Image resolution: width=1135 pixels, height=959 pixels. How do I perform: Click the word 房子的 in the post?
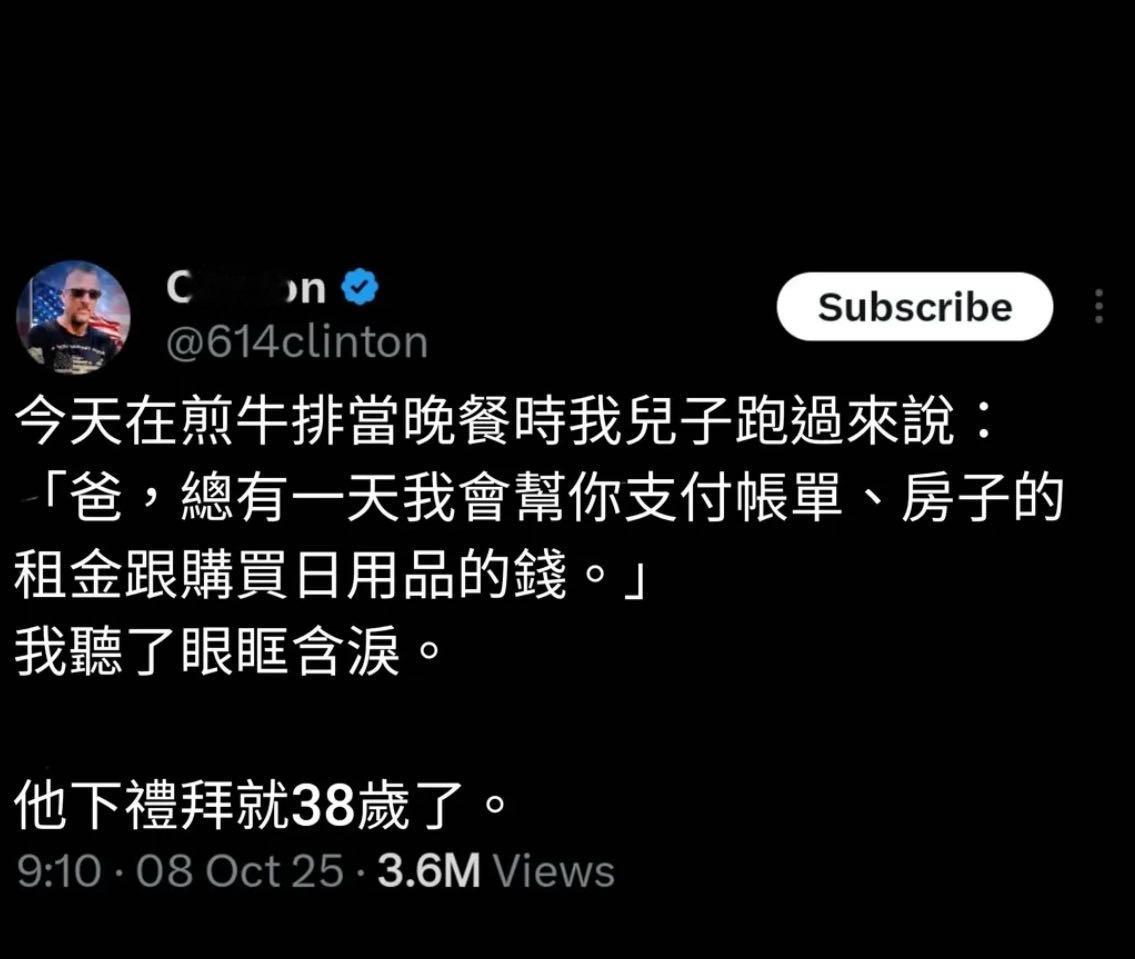982,498
